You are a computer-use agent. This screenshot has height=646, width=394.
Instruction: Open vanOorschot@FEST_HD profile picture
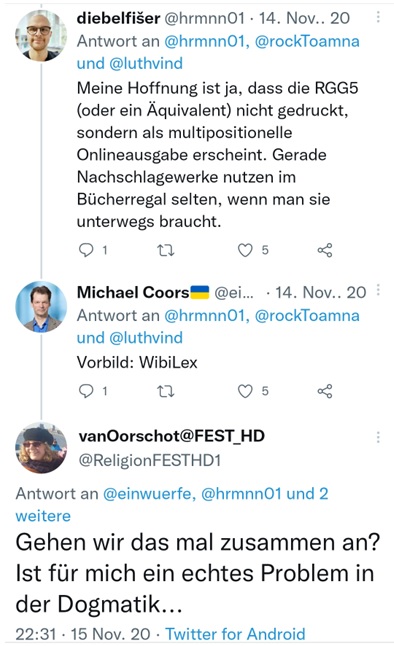[41, 447]
